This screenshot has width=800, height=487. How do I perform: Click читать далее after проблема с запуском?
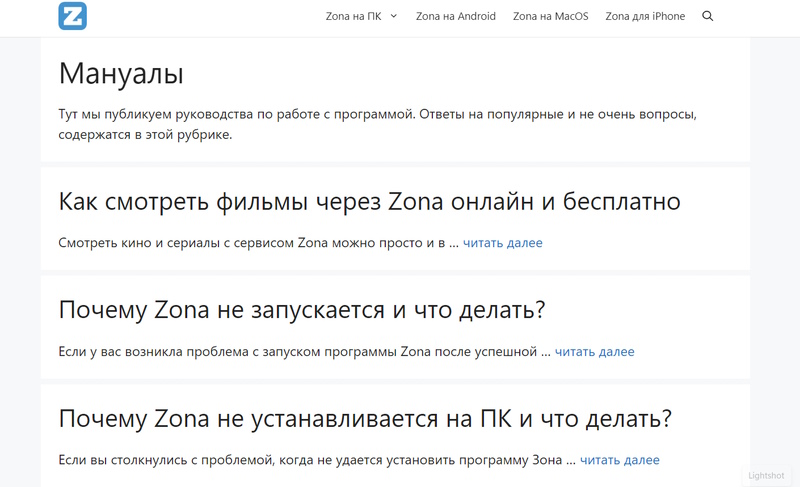pos(594,351)
